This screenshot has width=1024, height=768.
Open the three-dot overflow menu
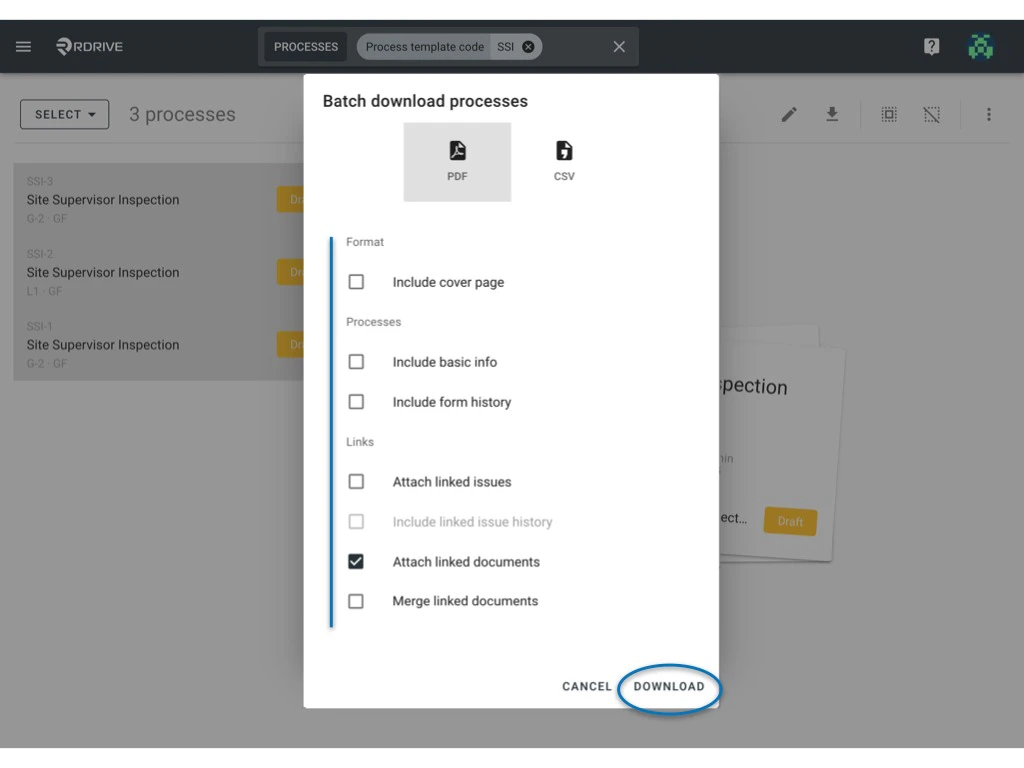click(989, 114)
